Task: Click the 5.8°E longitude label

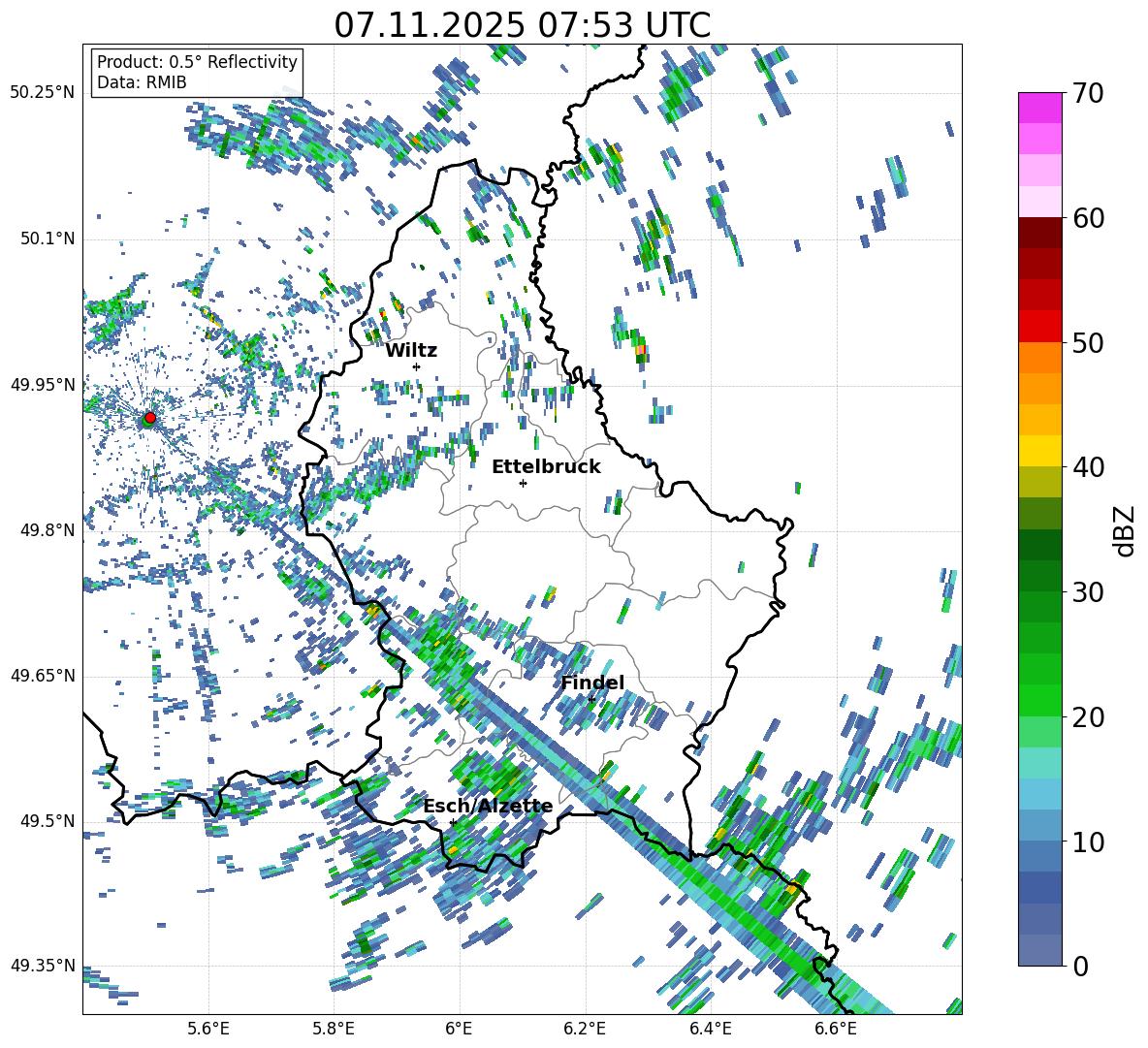Action: pyautogui.click(x=334, y=1029)
